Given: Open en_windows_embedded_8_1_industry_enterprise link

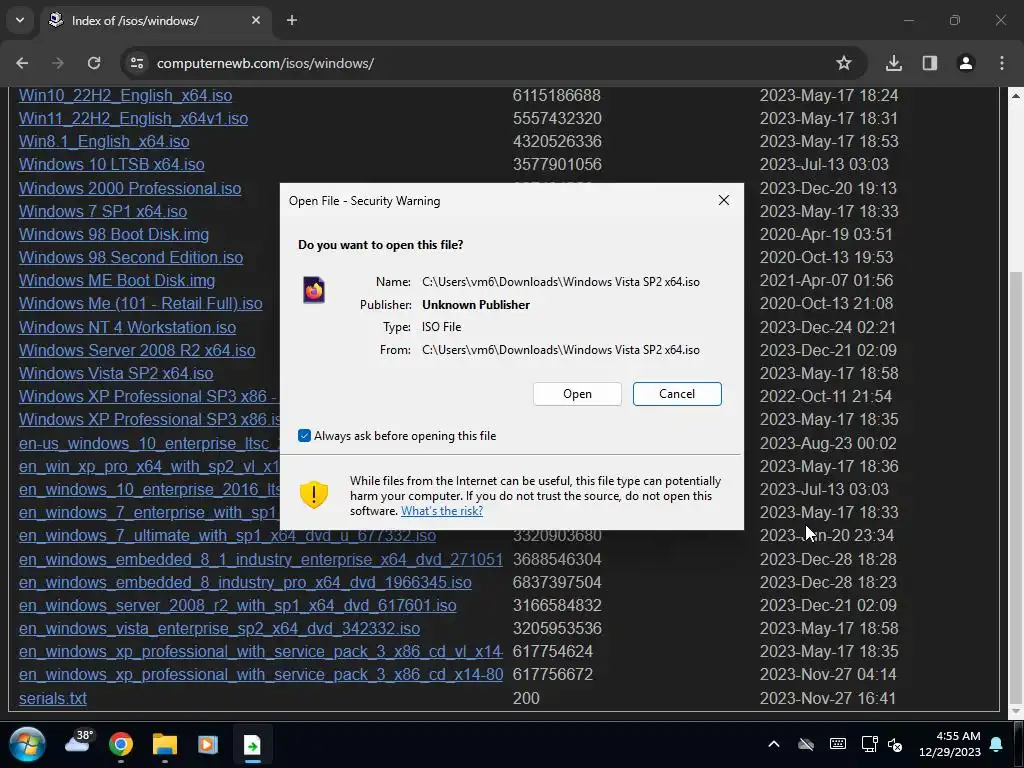Looking at the screenshot, I should (x=261, y=559).
